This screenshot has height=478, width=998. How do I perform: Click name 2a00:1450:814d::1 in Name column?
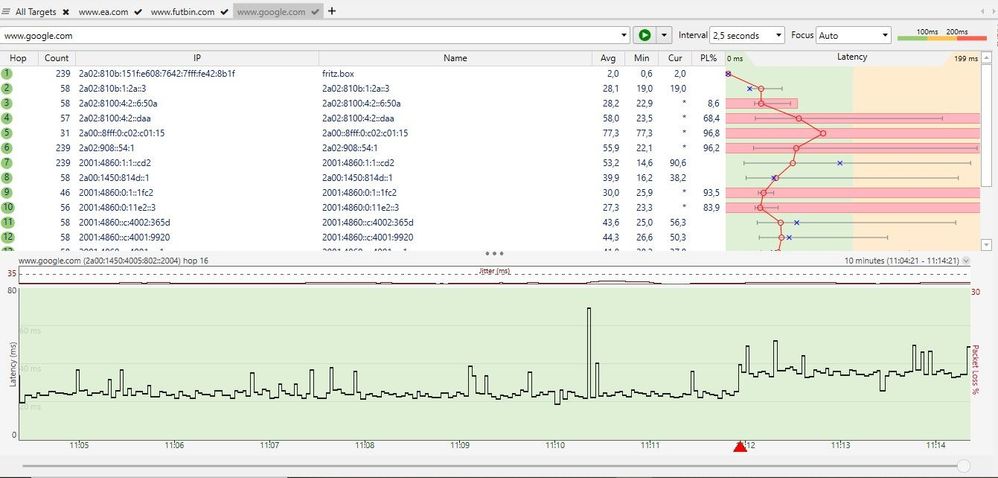coord(358,178)
